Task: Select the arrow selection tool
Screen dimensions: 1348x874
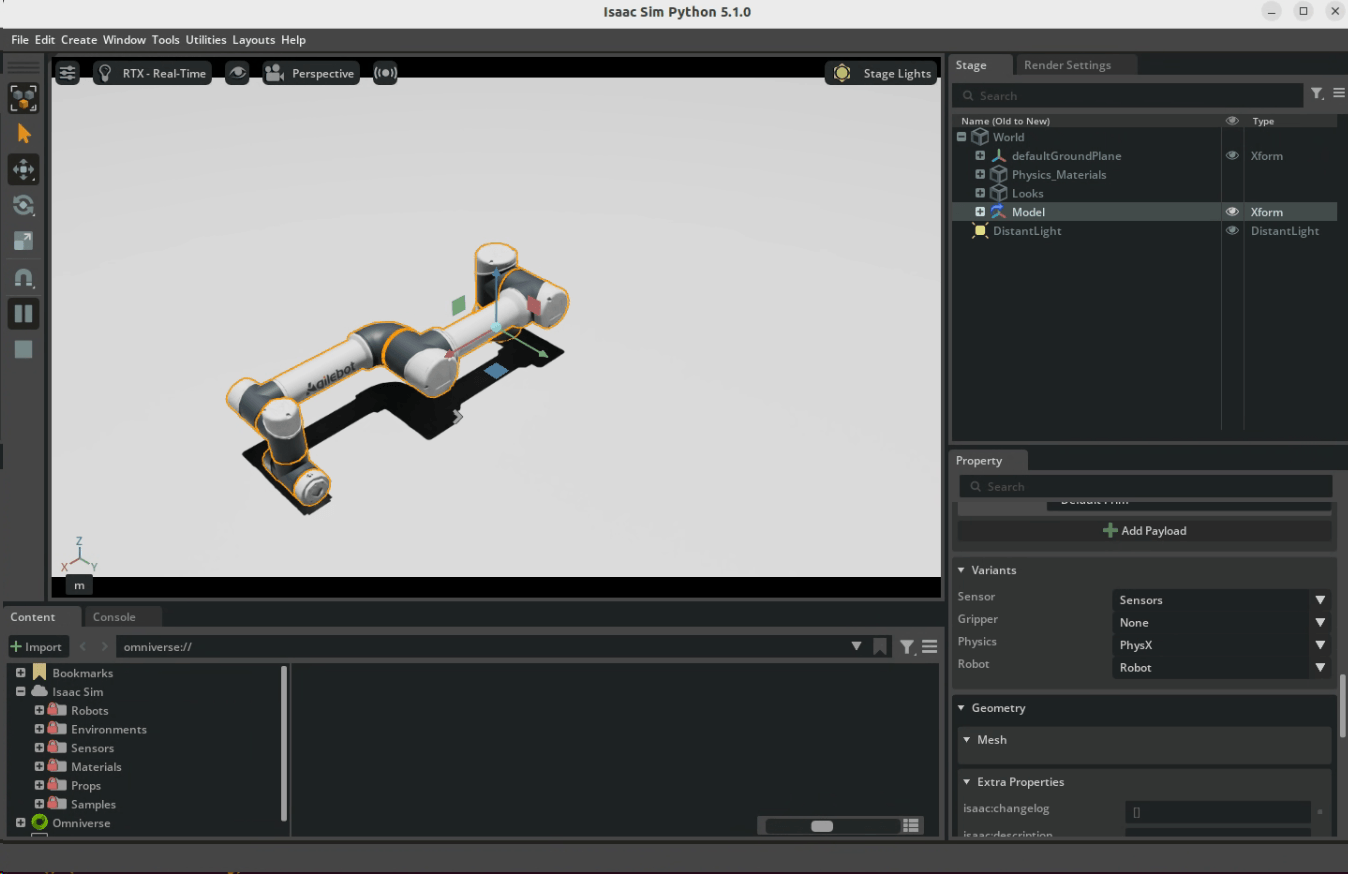Action: 24,134
